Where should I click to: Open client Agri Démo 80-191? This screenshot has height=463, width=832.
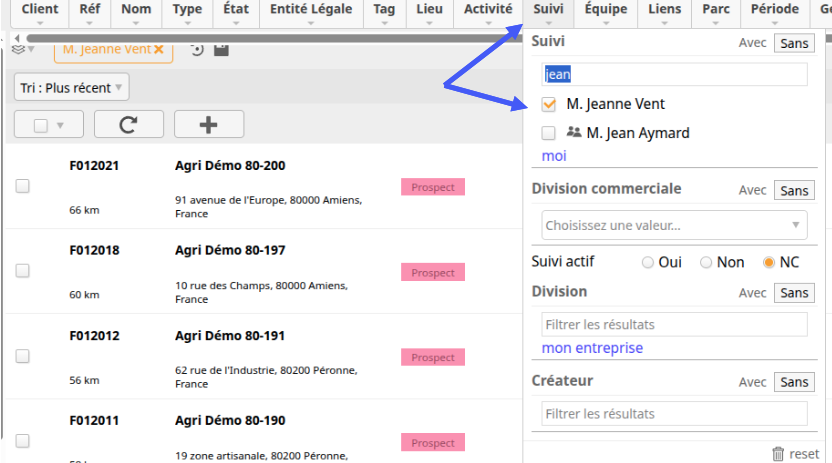click(x=230, y=336)
